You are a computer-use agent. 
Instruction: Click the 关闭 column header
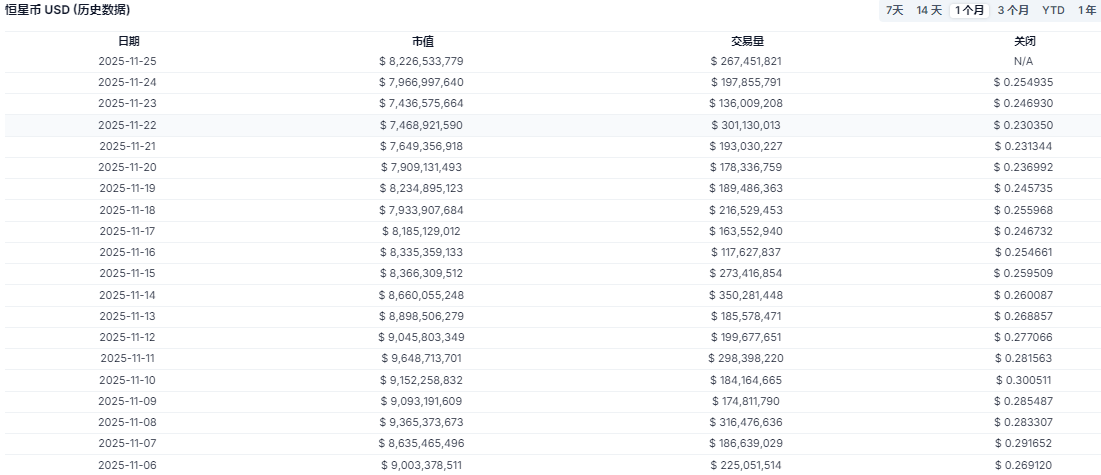pos(1024,41)
